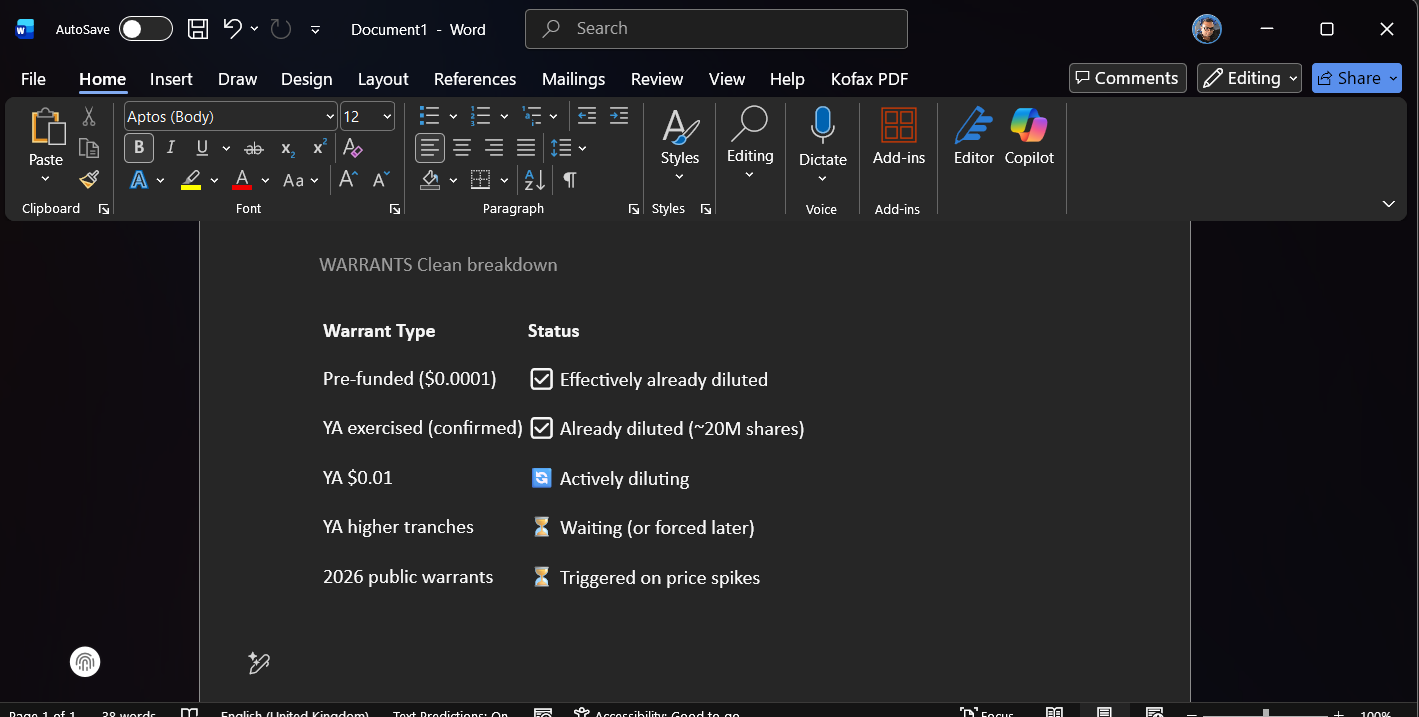Screen dimensions: 1419x717
Task: Clear all formatting from selection
Action: 352,148
